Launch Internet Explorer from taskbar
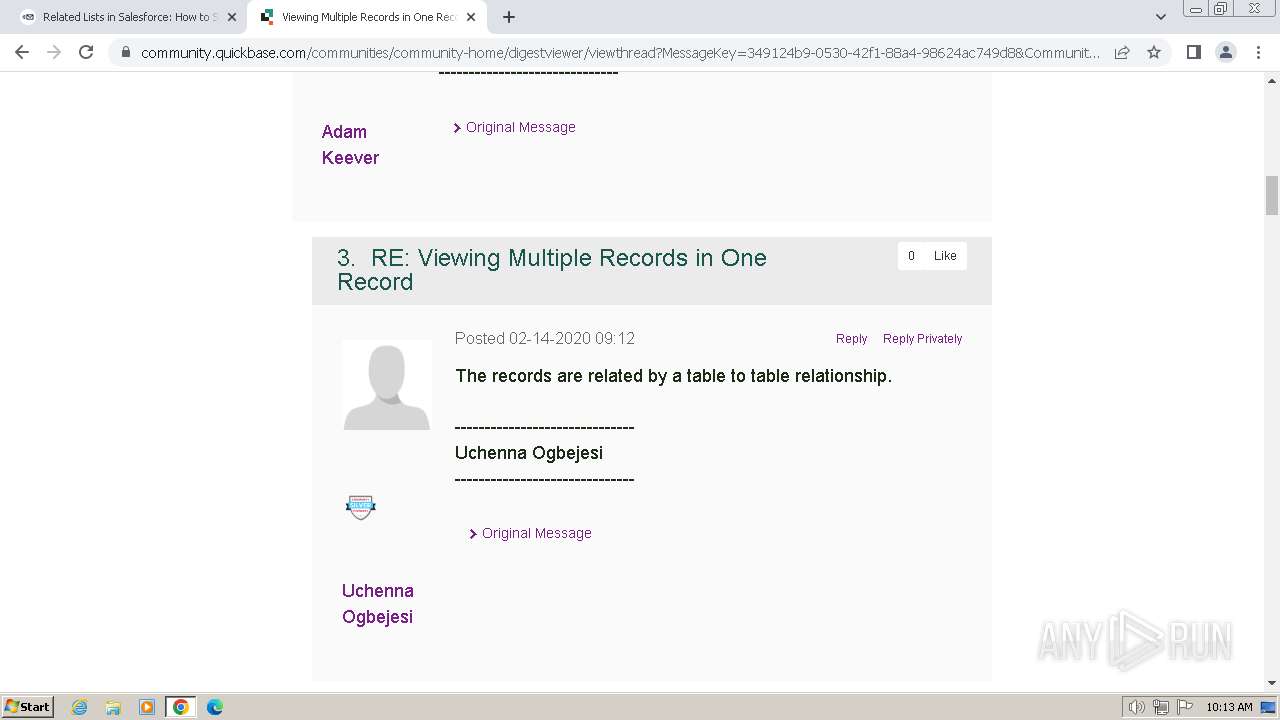The height and width of the screenshot is (720, 1280). coord(80,707)
